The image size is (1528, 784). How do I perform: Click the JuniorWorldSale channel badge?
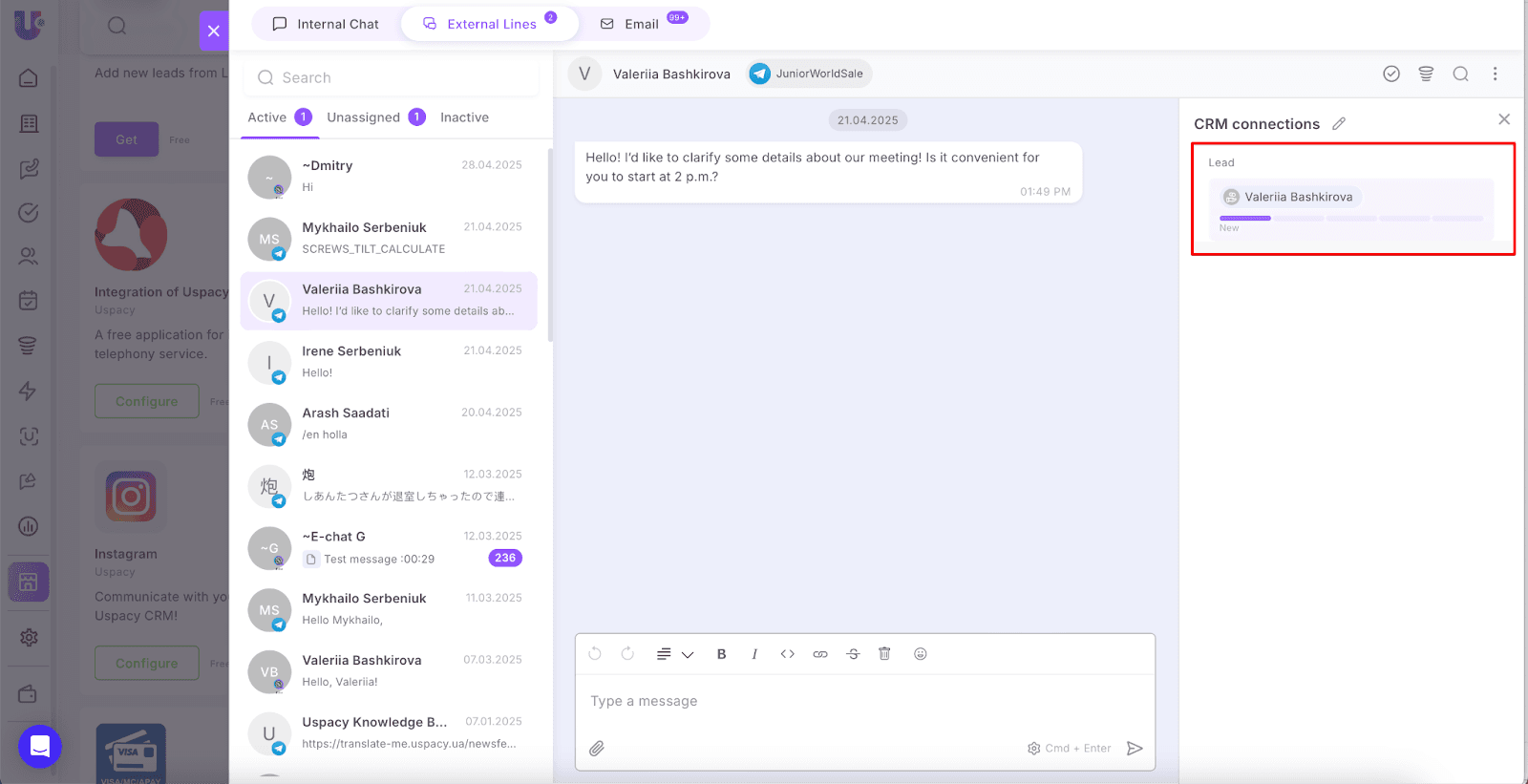(809, 74)
